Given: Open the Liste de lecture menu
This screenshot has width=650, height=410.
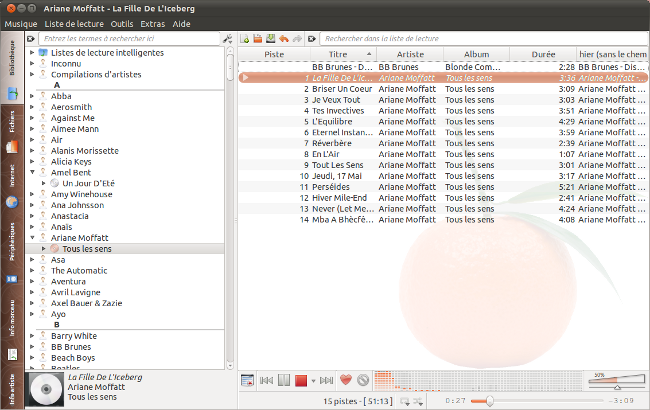Looking at the screenshot, I should (74, 24).
